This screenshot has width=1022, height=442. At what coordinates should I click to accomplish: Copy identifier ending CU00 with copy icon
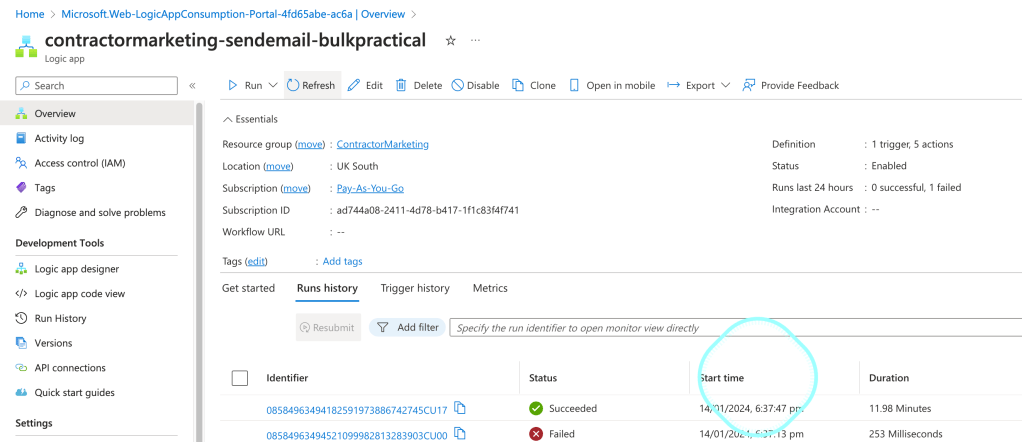[460, 433]
